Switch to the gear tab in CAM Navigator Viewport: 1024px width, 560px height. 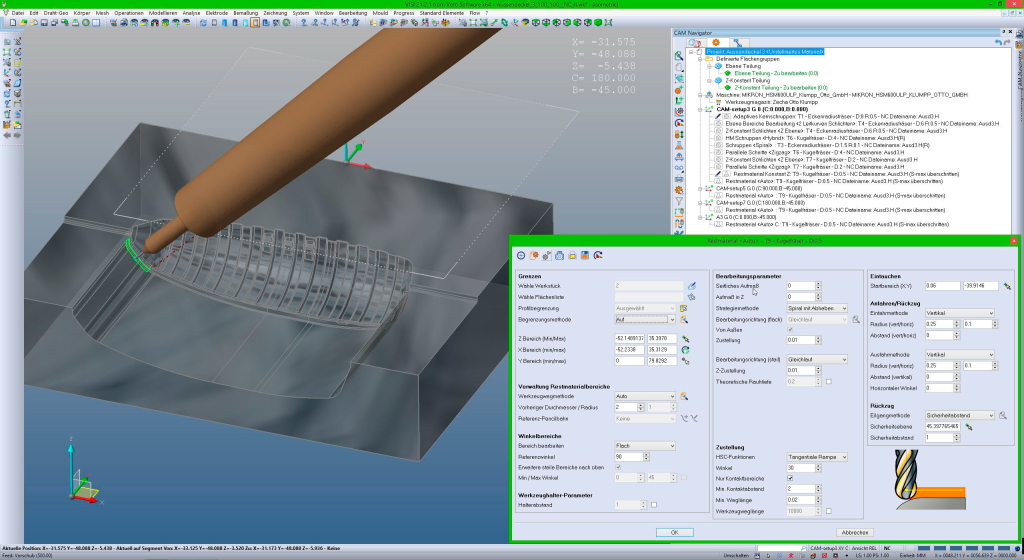click(x=716, y=42)
